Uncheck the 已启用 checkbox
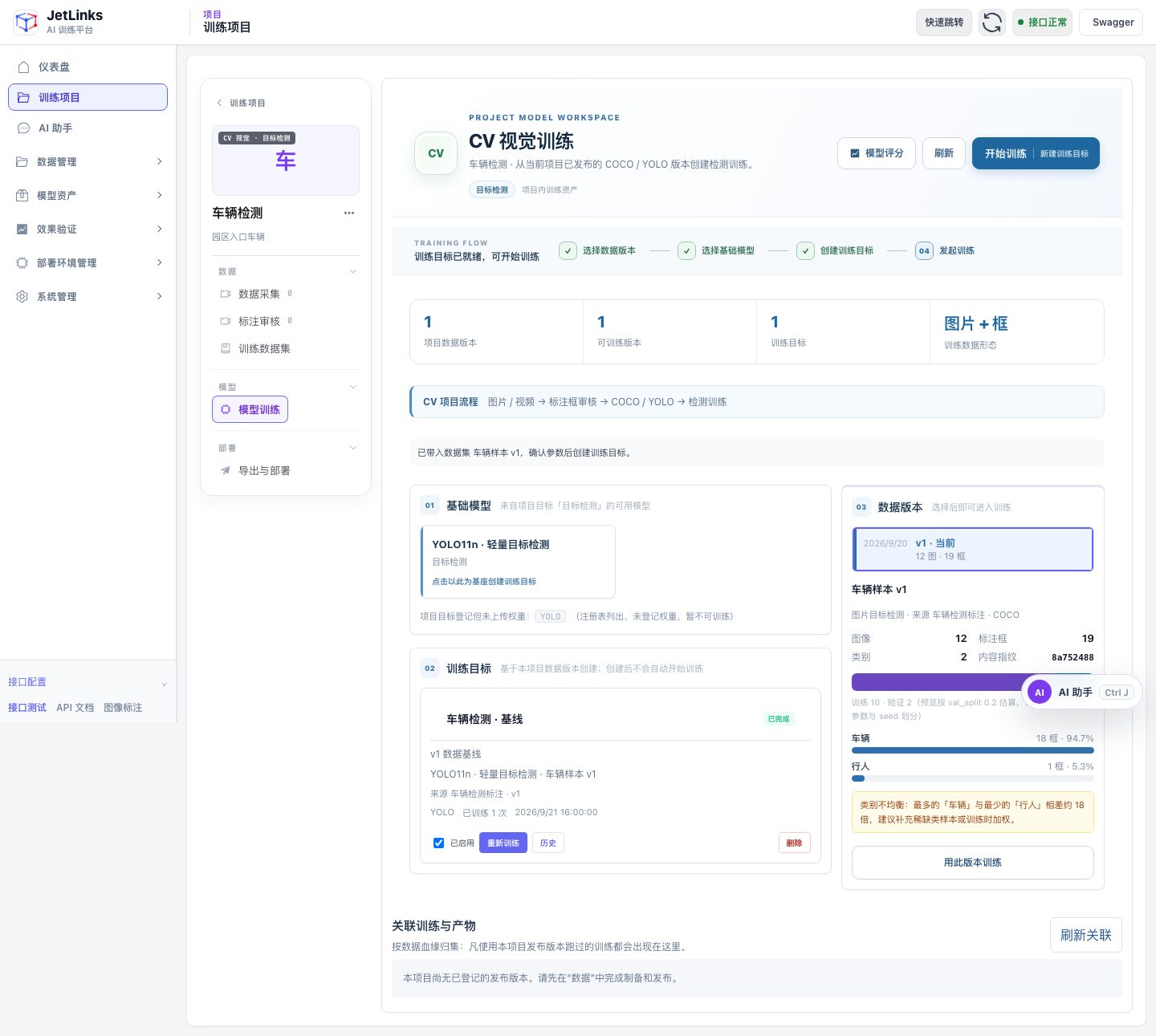The width and height of the screenshot is (1156, 1036). 438,843
